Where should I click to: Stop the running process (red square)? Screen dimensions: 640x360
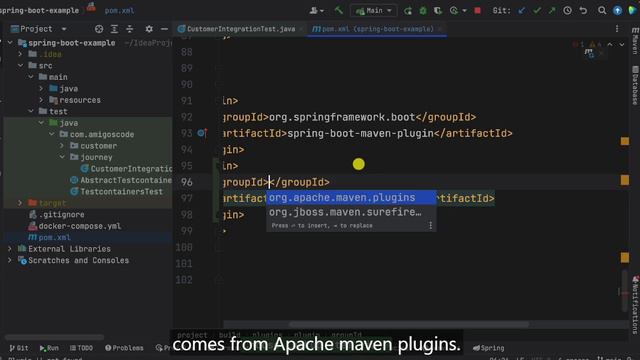pos(478,11)
